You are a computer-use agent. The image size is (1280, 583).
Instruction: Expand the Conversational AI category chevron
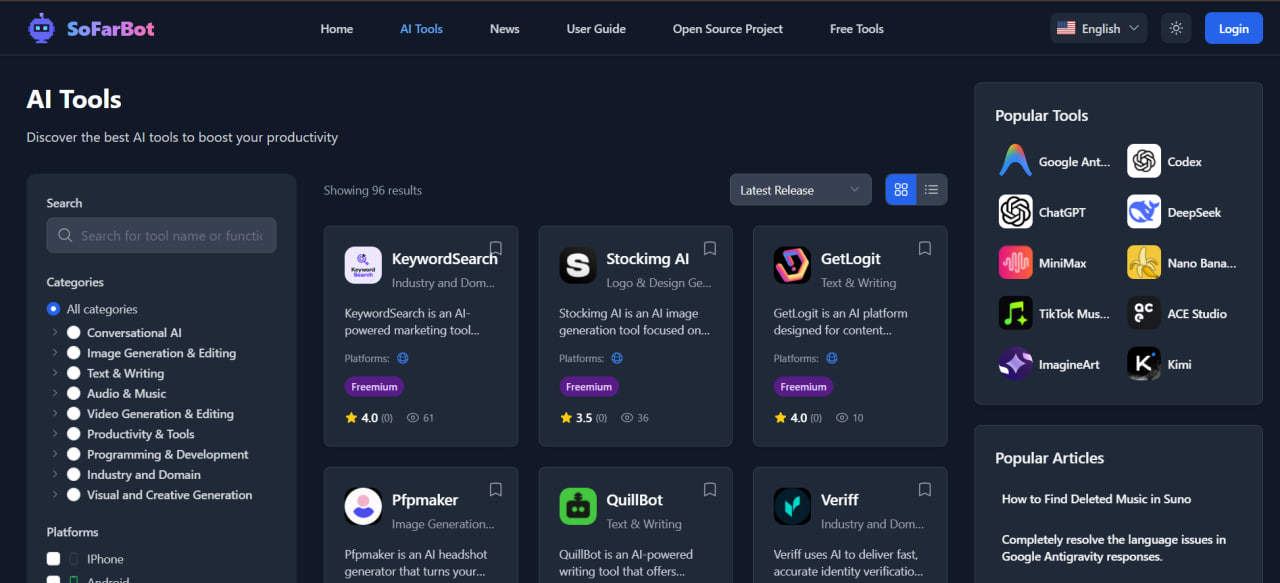coord(54,332)
